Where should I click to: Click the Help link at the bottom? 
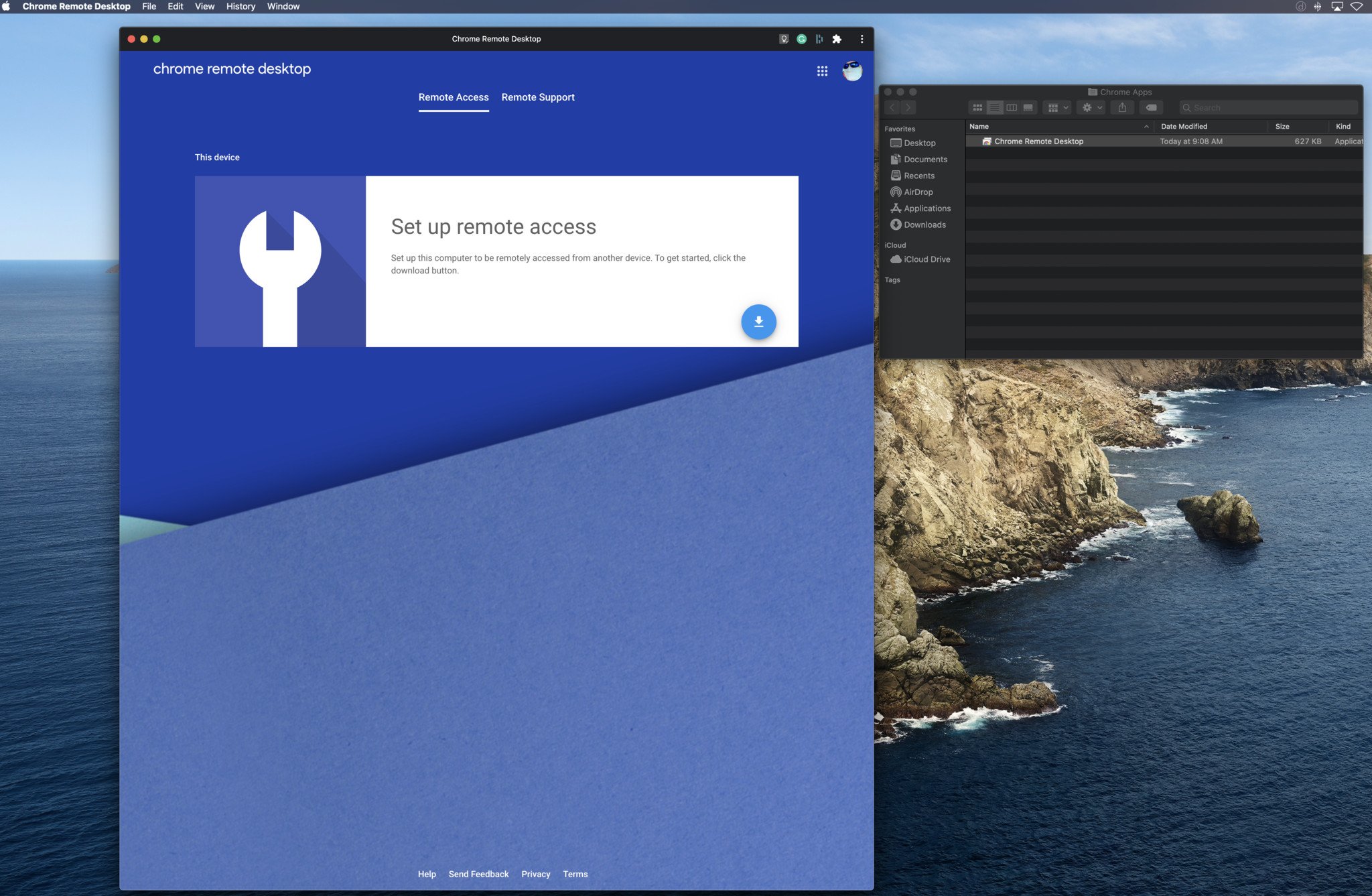click(427, 872)
